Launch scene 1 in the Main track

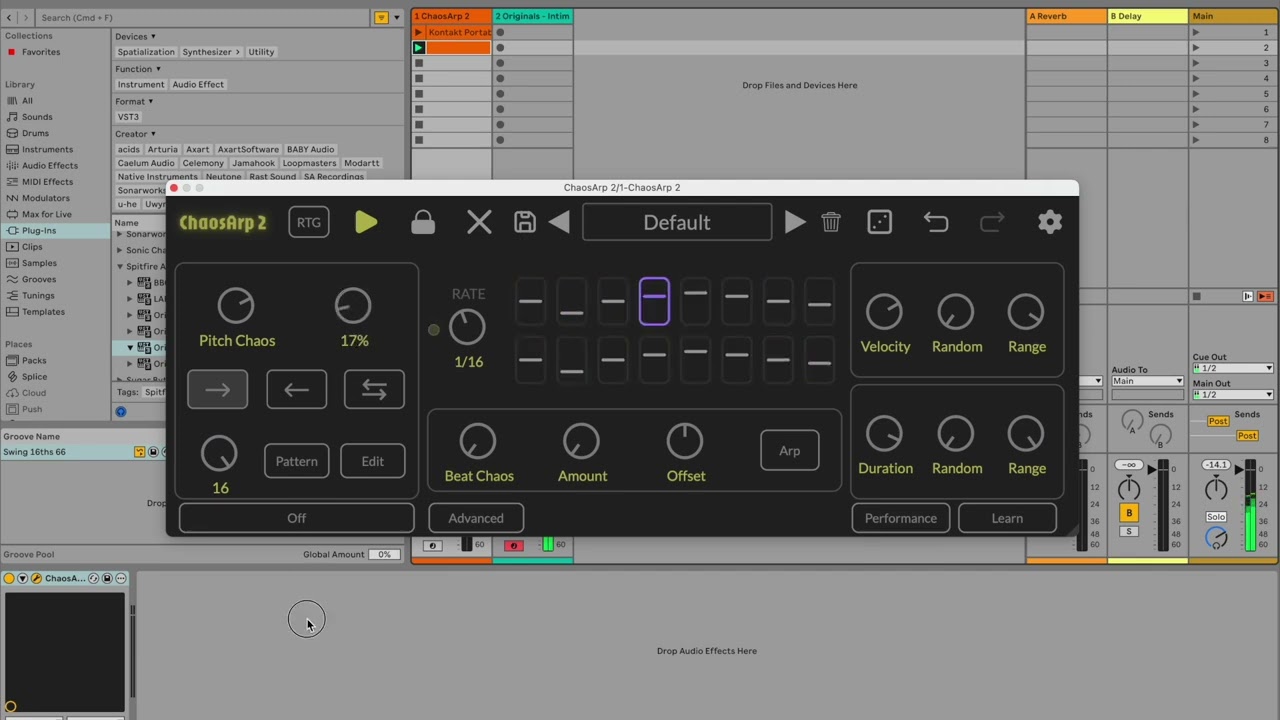pyautogui.click(x=1195, y=32)
